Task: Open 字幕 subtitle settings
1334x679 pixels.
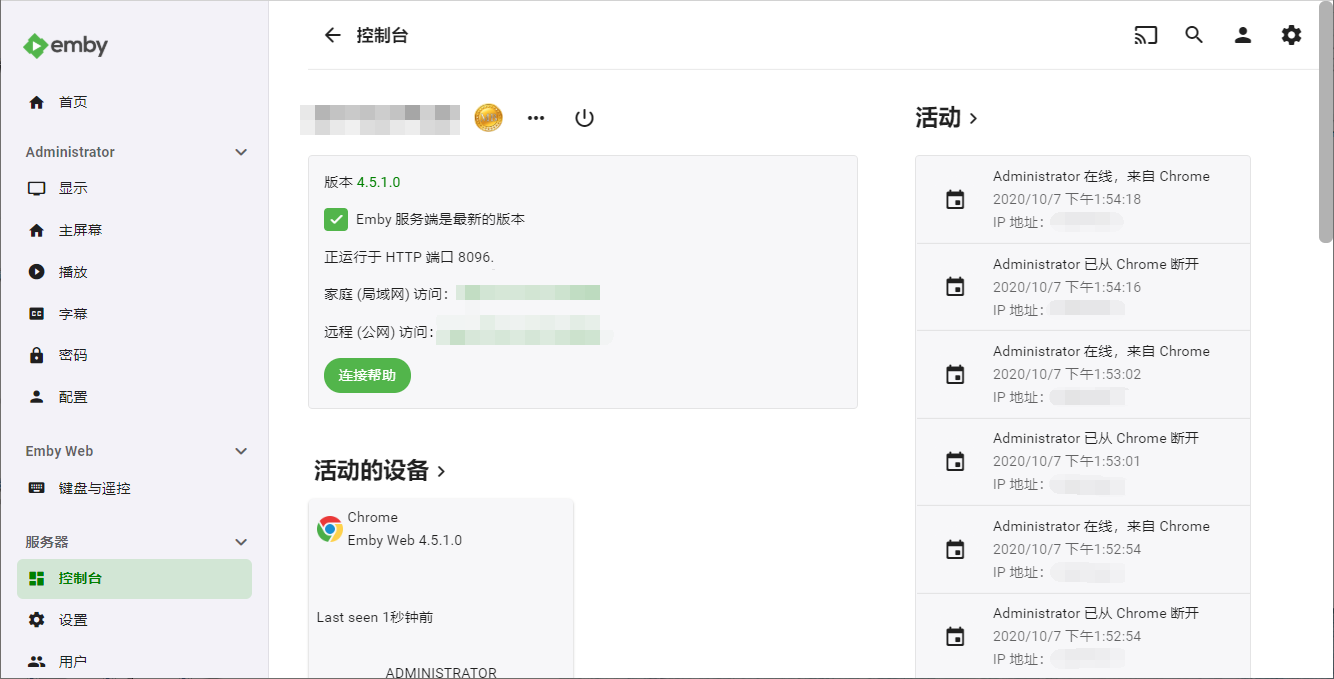Action: click(x=134, y=314)
